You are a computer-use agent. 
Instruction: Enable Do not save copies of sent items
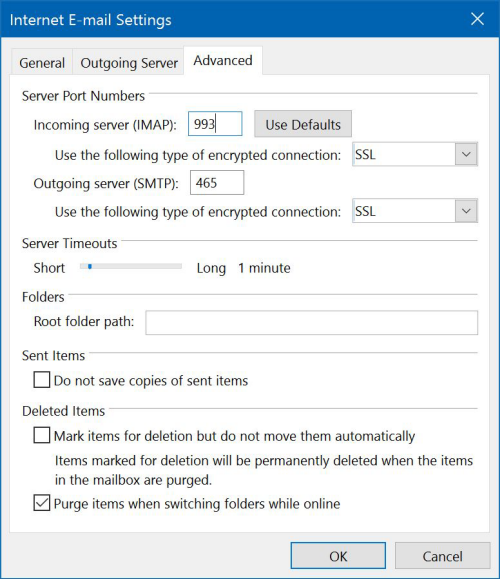(41, 380)
